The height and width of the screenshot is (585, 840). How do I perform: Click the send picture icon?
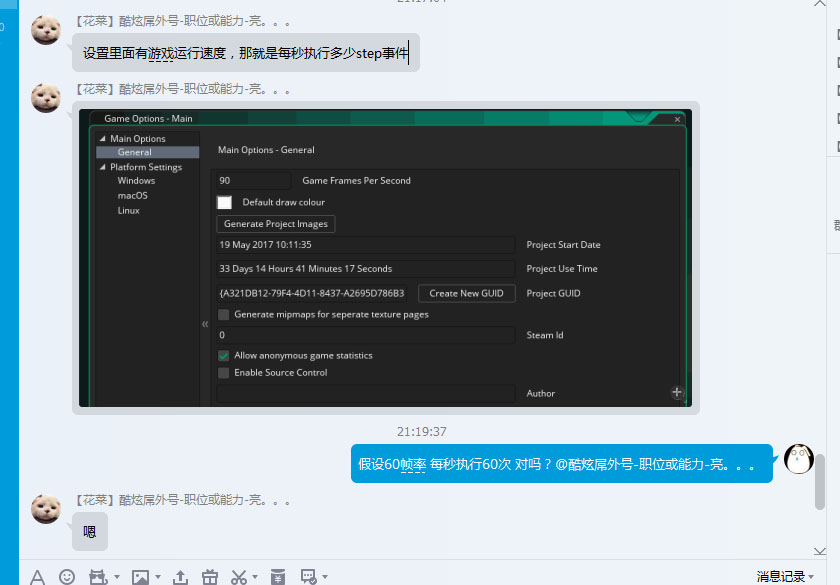point(140,577)
